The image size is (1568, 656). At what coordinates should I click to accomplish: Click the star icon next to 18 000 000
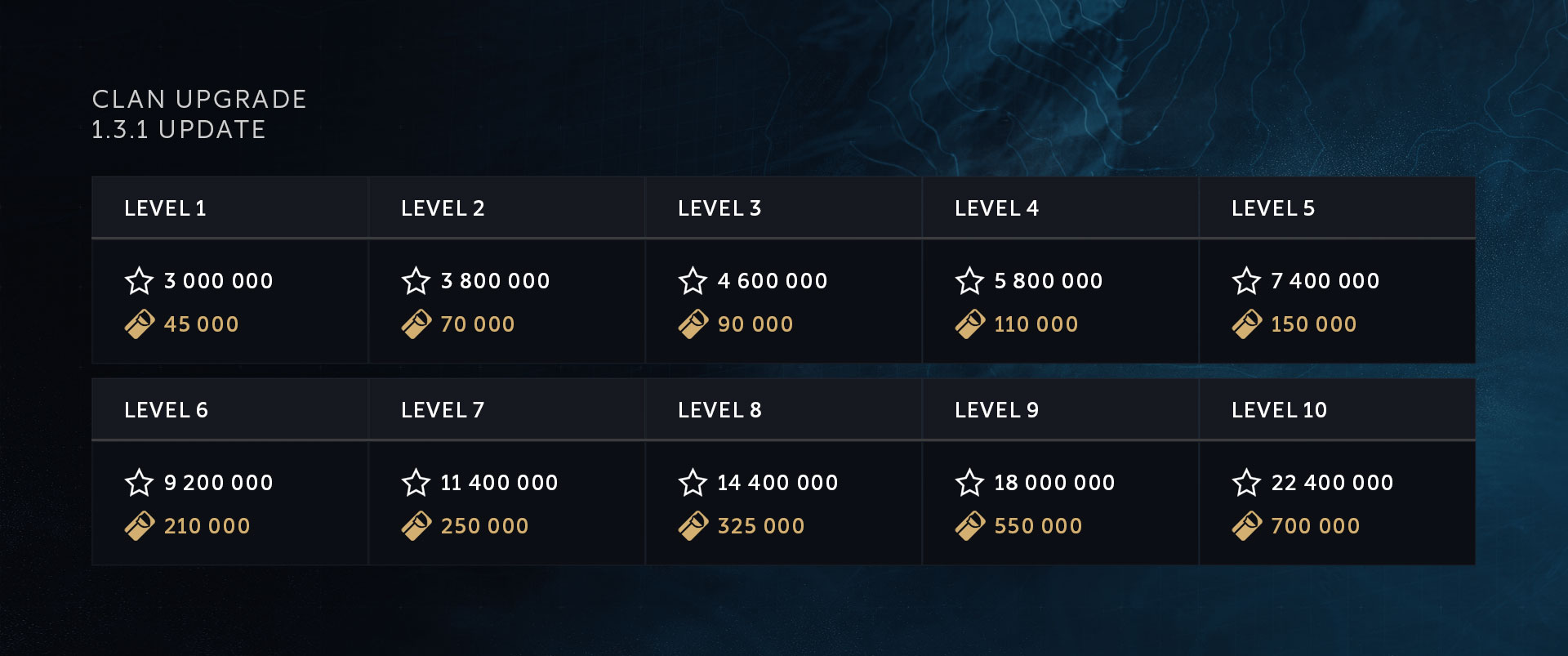969,483
